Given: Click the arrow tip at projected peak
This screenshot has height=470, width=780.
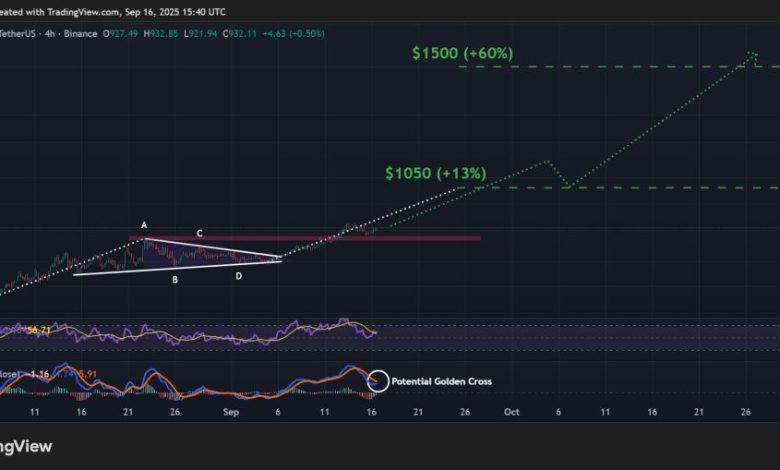Looking at the screenshot, I should (x=751, y=55).
